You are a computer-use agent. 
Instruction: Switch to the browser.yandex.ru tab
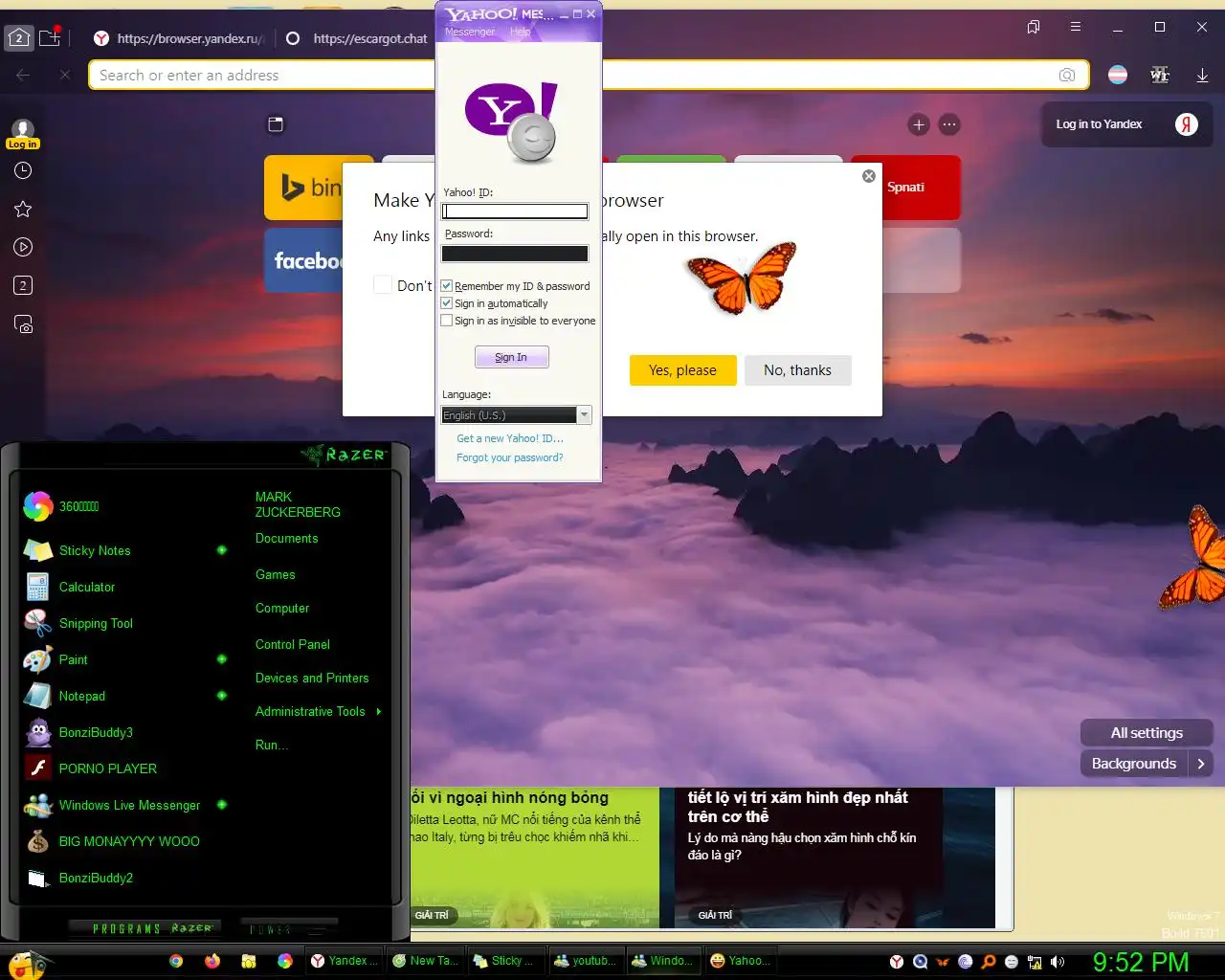click(x=180, y=38)
